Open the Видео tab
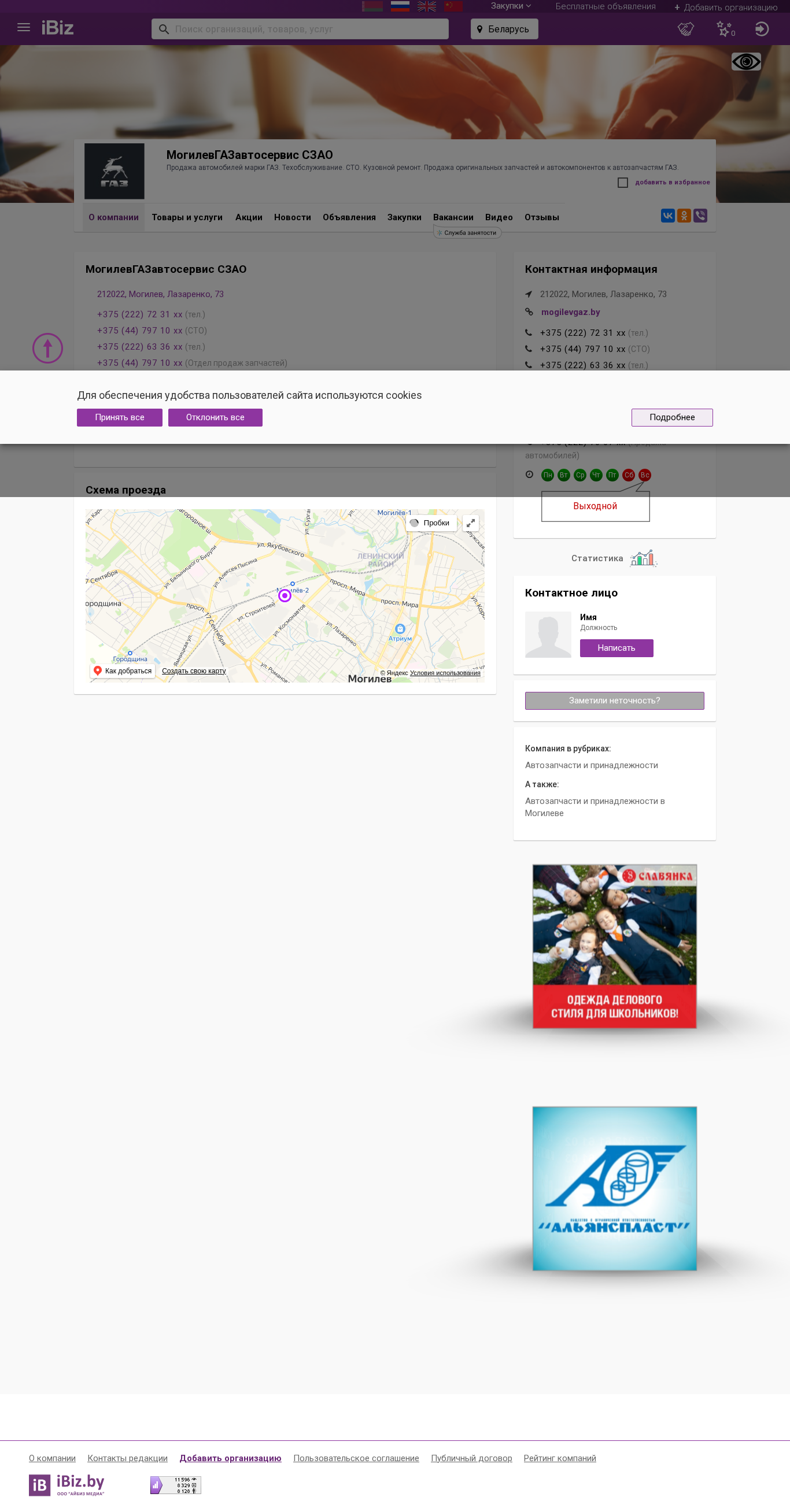This screenshot has width=790, height=1512. [499, 217]
